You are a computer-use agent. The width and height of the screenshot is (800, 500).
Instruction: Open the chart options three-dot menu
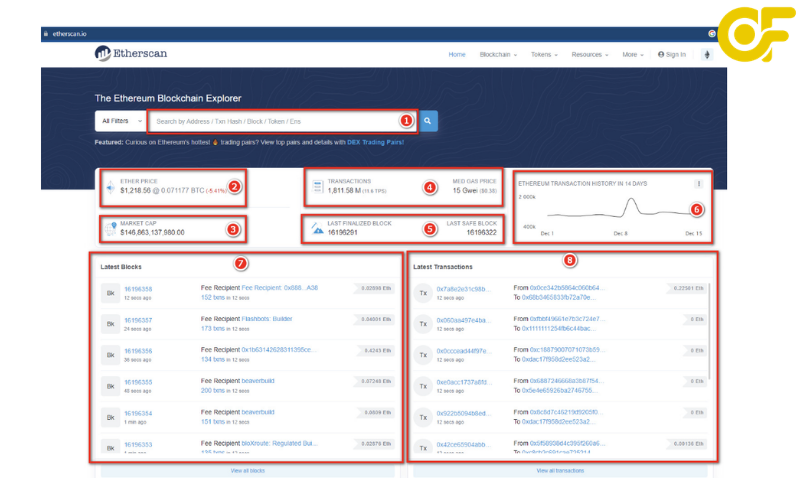coord(698,184)
